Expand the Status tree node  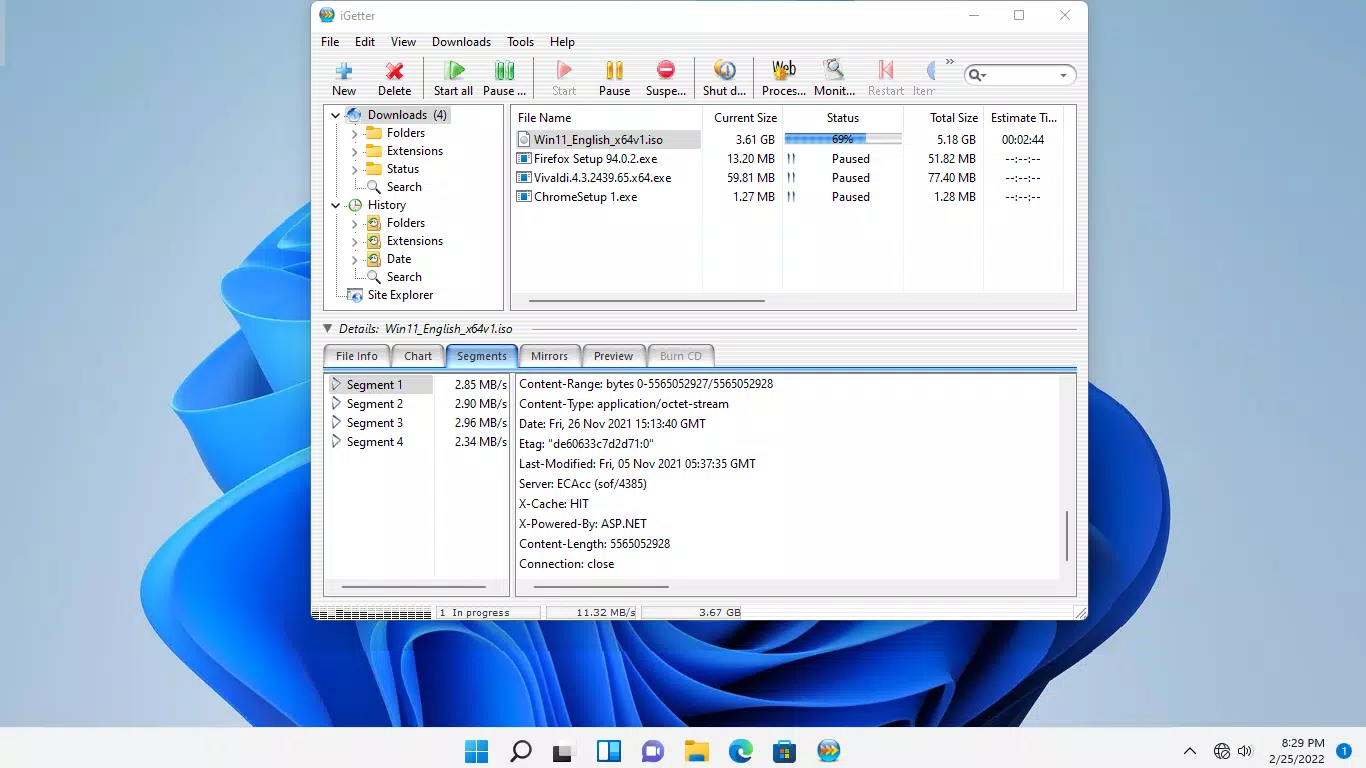click(x=354, y=169)
